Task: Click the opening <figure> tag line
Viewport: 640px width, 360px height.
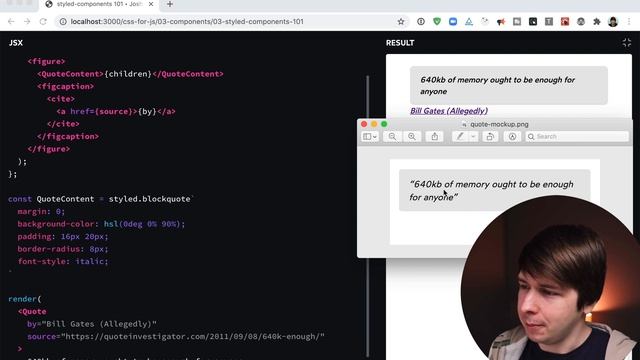Action: [47, 61]
